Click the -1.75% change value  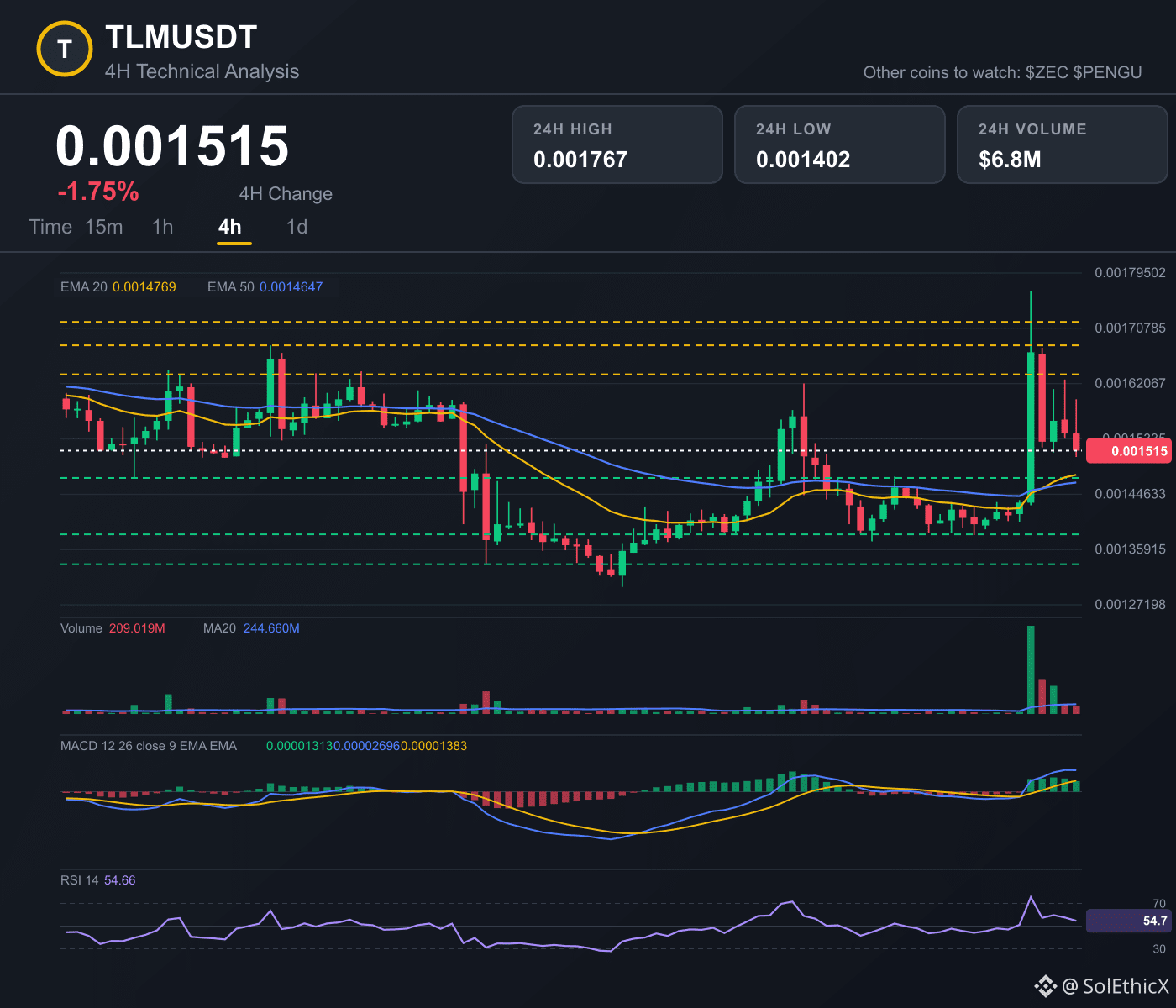point(98,192)
